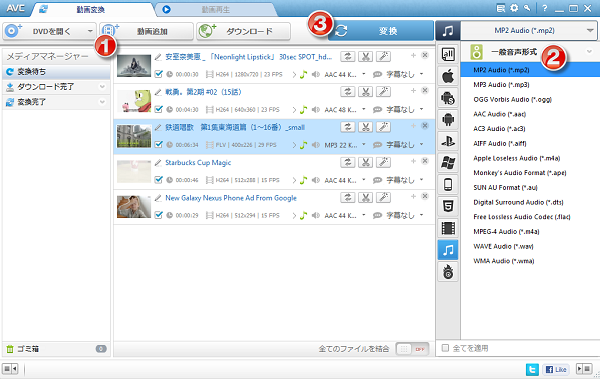Open audio track dropdown for Neonlight Lipstick
Image resolution: width=600 pixels, height=379 pixels.
(x=364, y=74)
